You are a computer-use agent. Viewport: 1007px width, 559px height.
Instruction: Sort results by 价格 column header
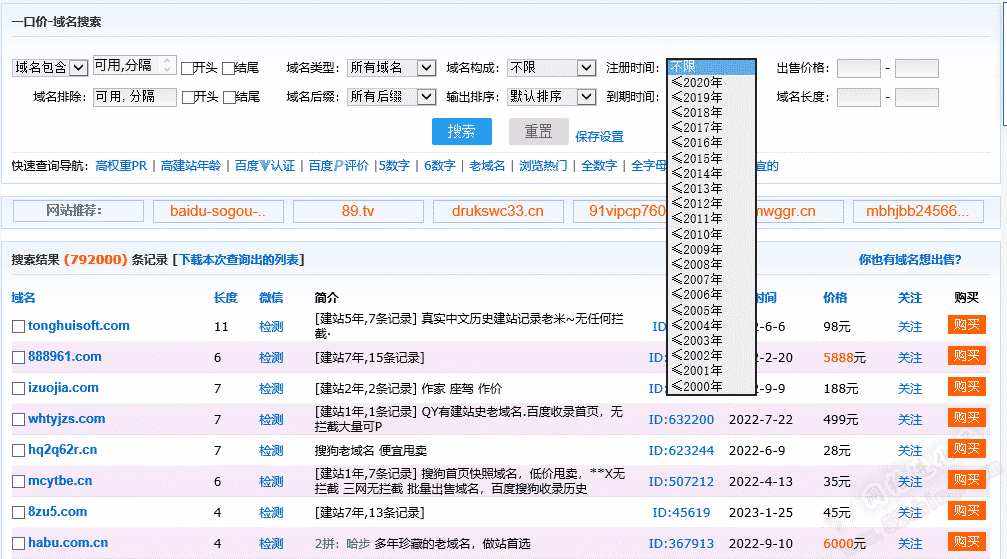(835, 297)
